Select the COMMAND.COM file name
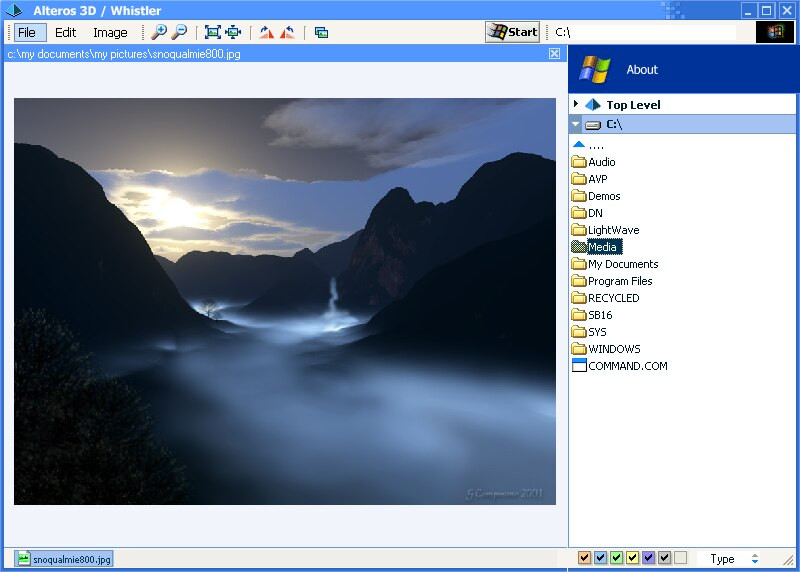The width and height of the screenshot is (800, 572). [x=628, y=366]
